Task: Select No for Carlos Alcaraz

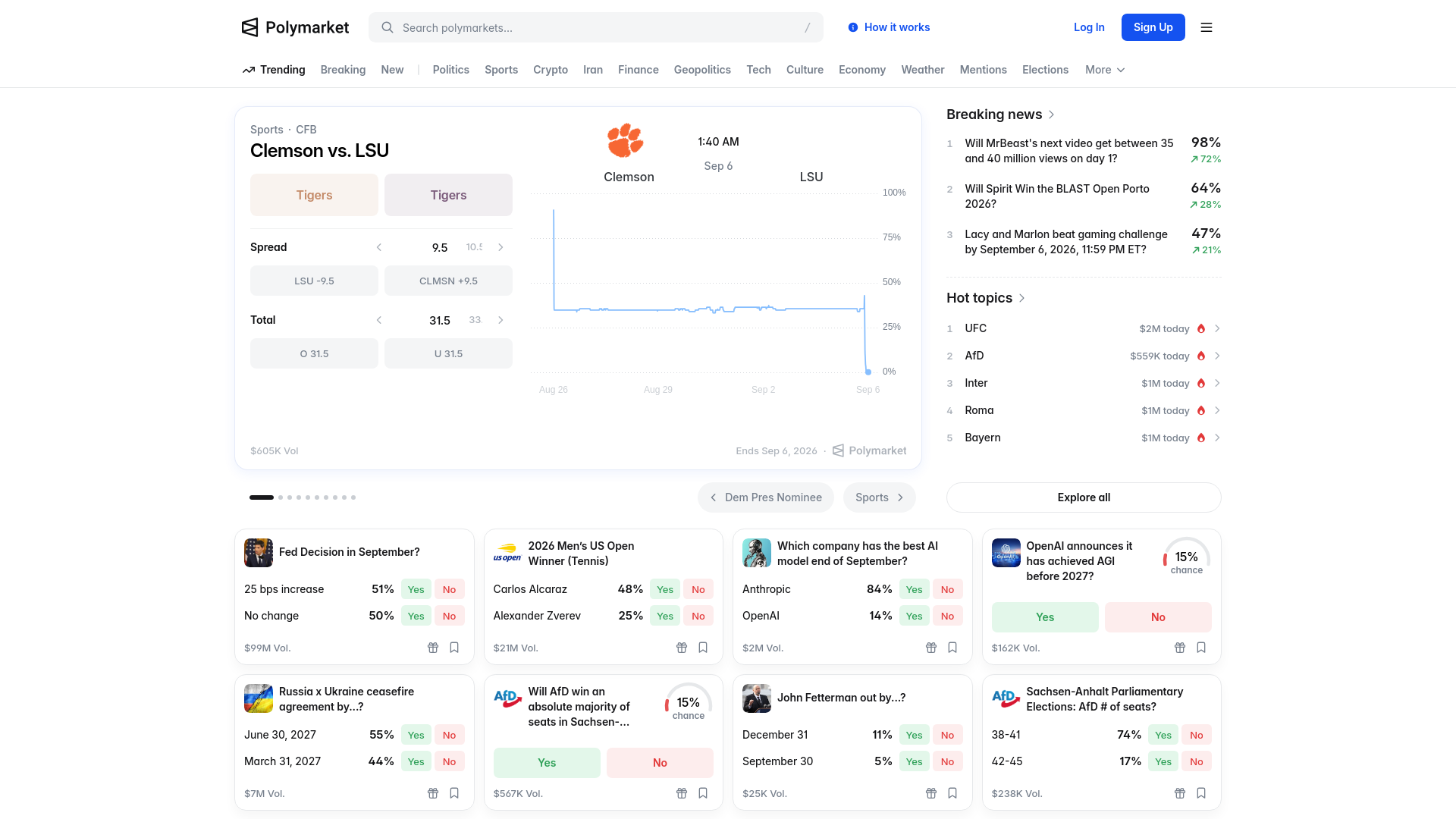Action: click(x=698, y=589)
